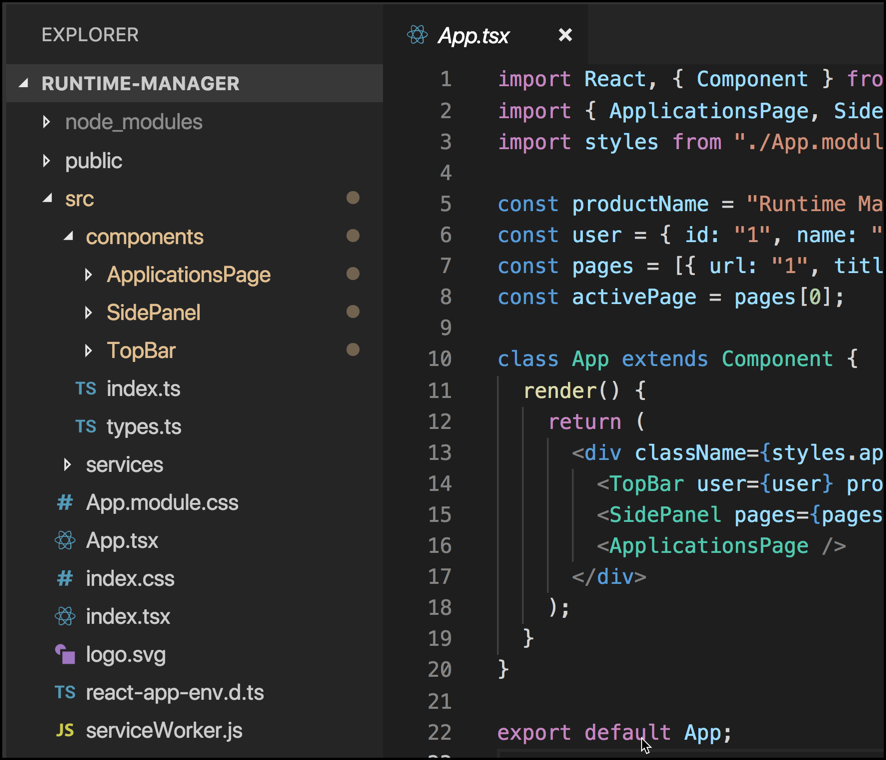
Task: Select the App.tsx editor tab
Action: pos(486,35)
